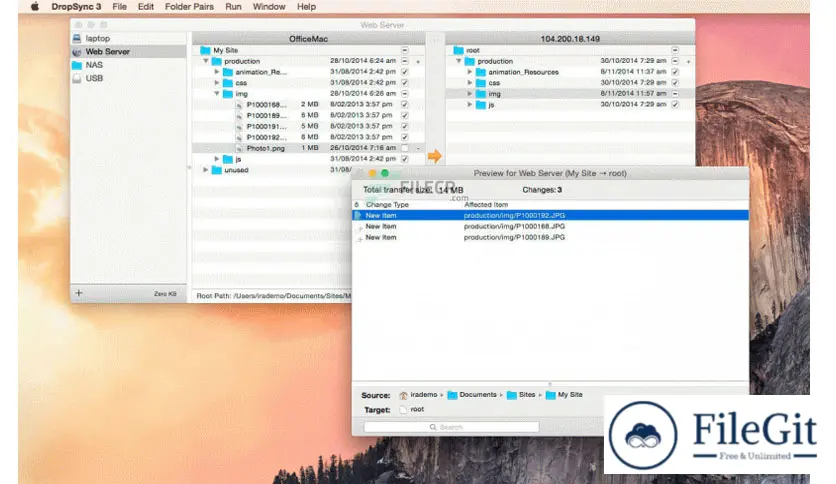Open the Folder Pairs menu
The image size is (836, 484).
pyautogui.click(x=189, y=6)
